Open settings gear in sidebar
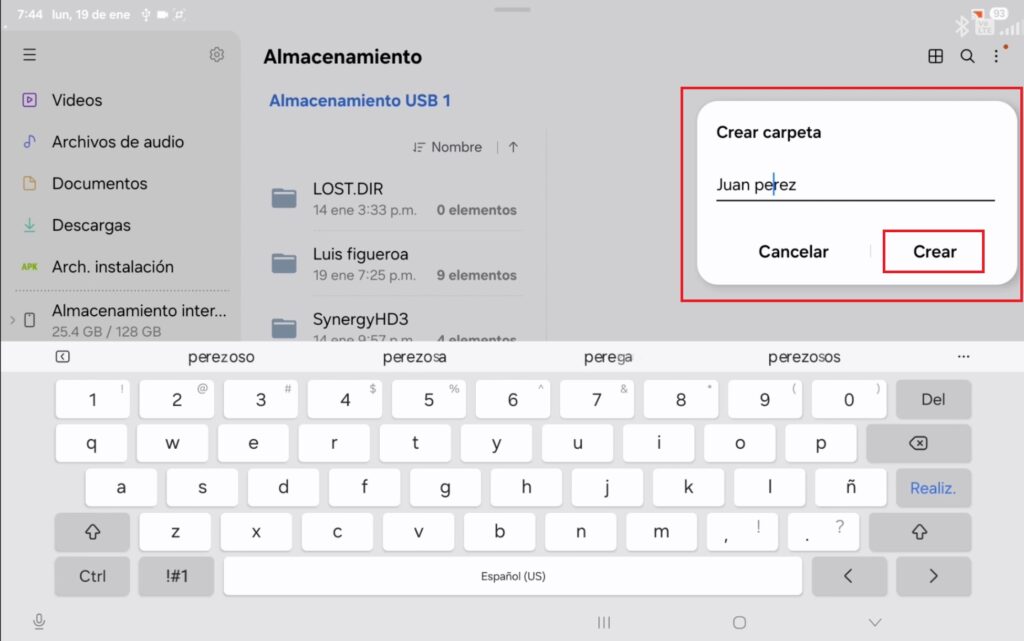This screenshot has height=641, width=1024. (216, 55)
